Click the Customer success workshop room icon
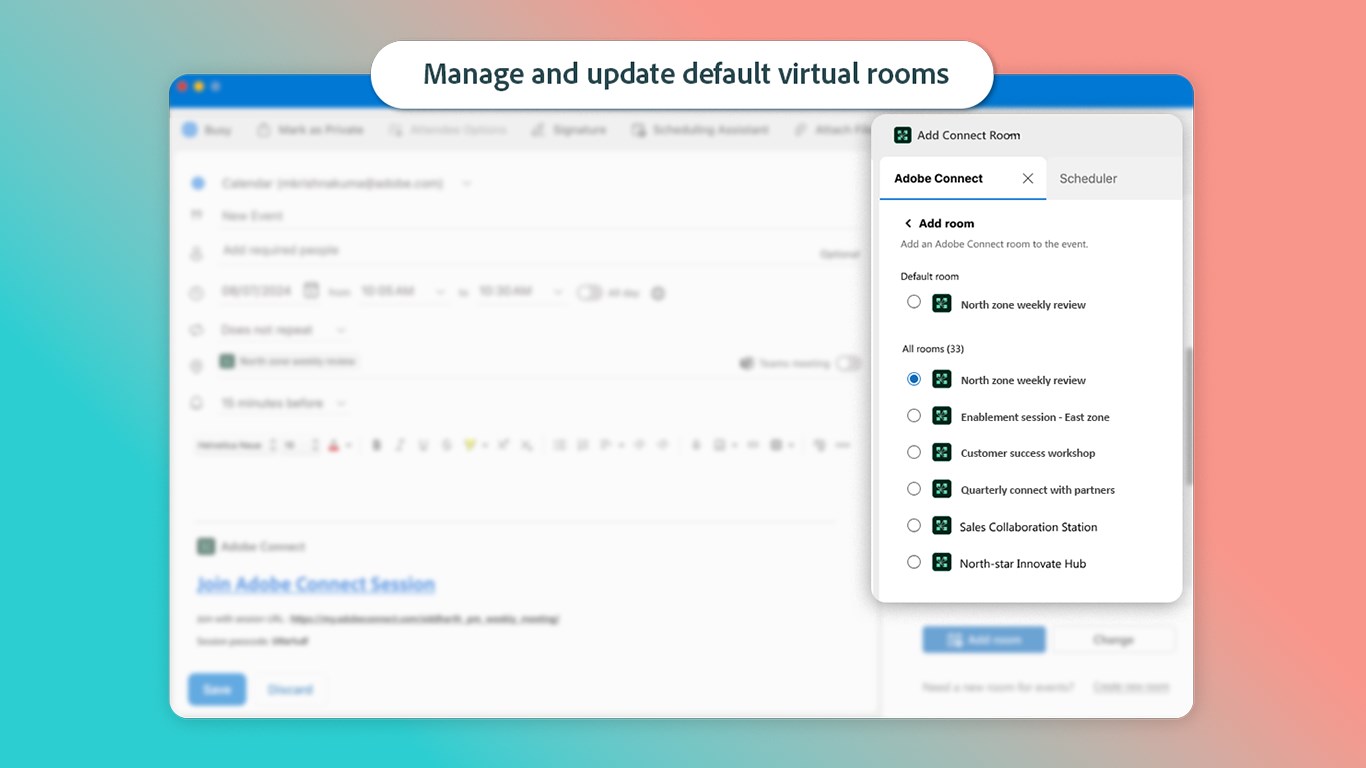The image size is (1366, 768). pos(941,453)
